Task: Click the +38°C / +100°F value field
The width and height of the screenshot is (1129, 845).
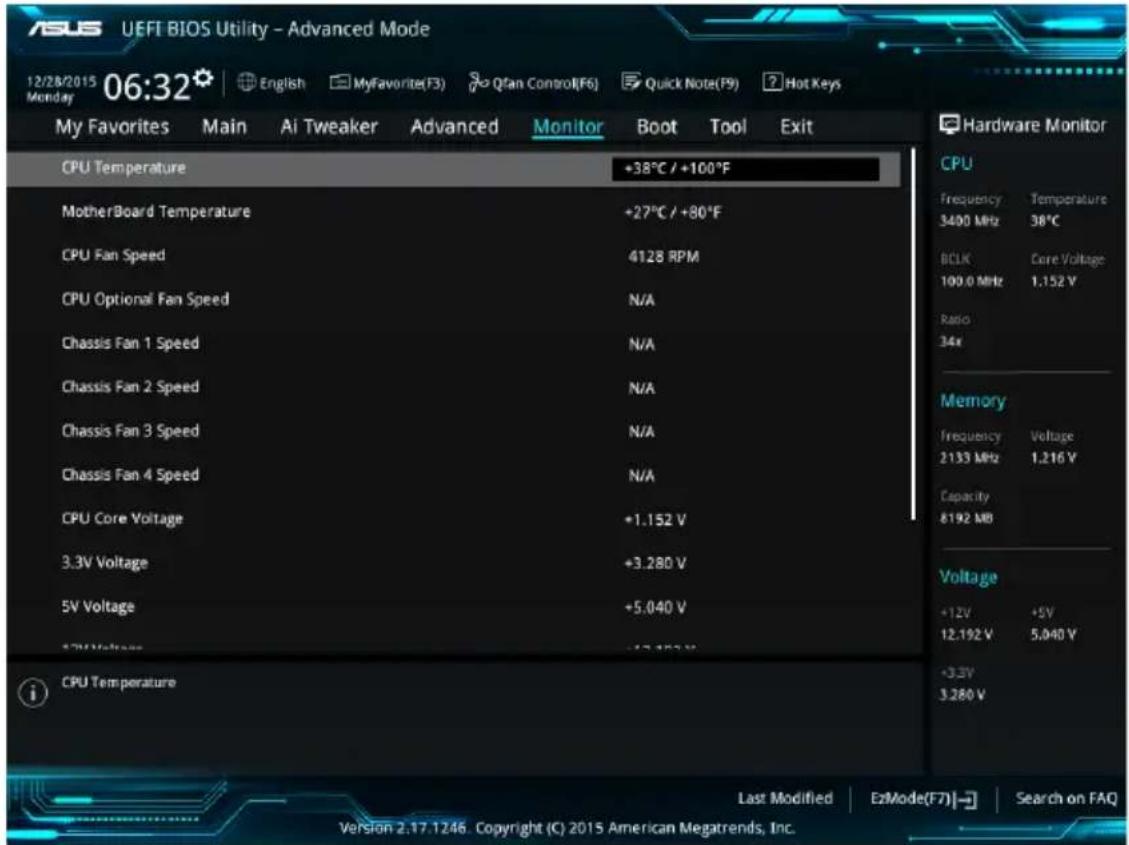Action: pos(745,168)
